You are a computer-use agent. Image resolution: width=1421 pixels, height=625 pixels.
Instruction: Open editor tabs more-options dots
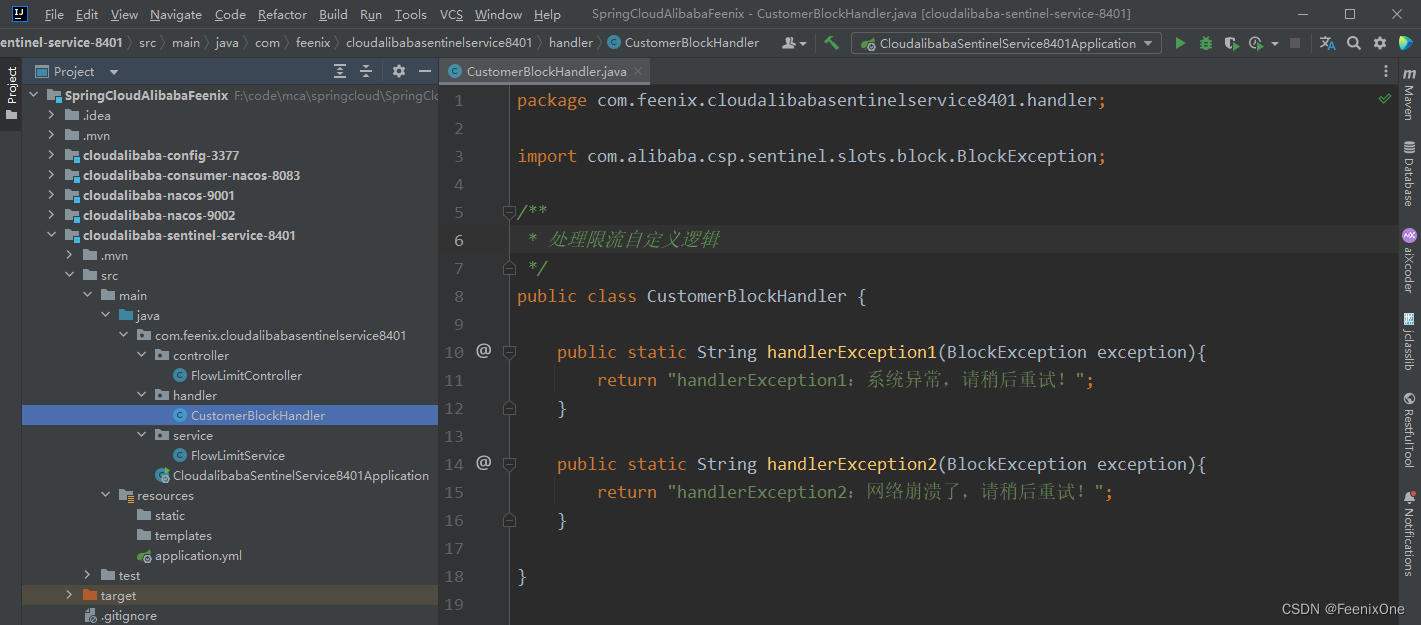tap(1385, 71)
